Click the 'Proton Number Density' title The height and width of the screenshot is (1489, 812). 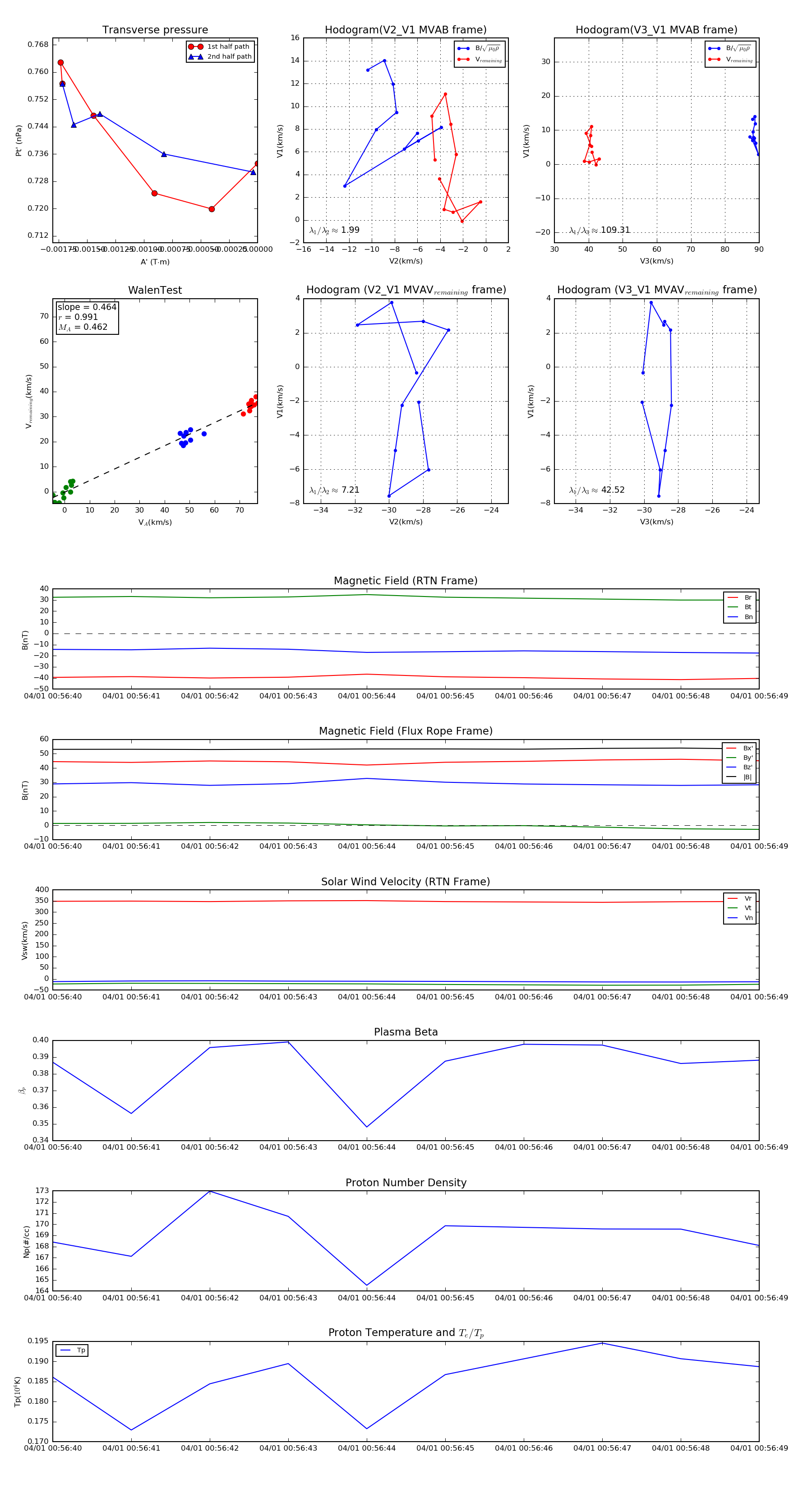[x=406, y=1183]
